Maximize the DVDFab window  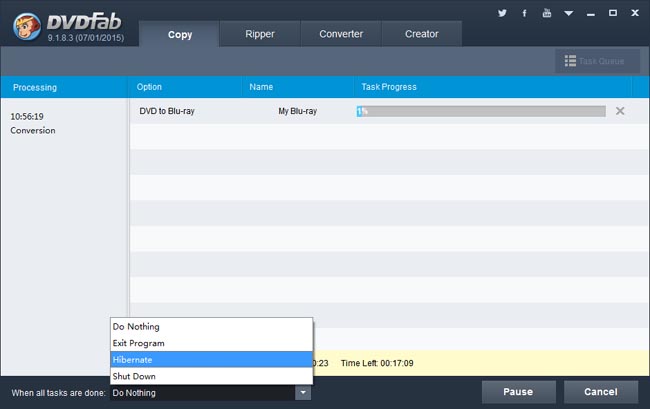point(613,13)
